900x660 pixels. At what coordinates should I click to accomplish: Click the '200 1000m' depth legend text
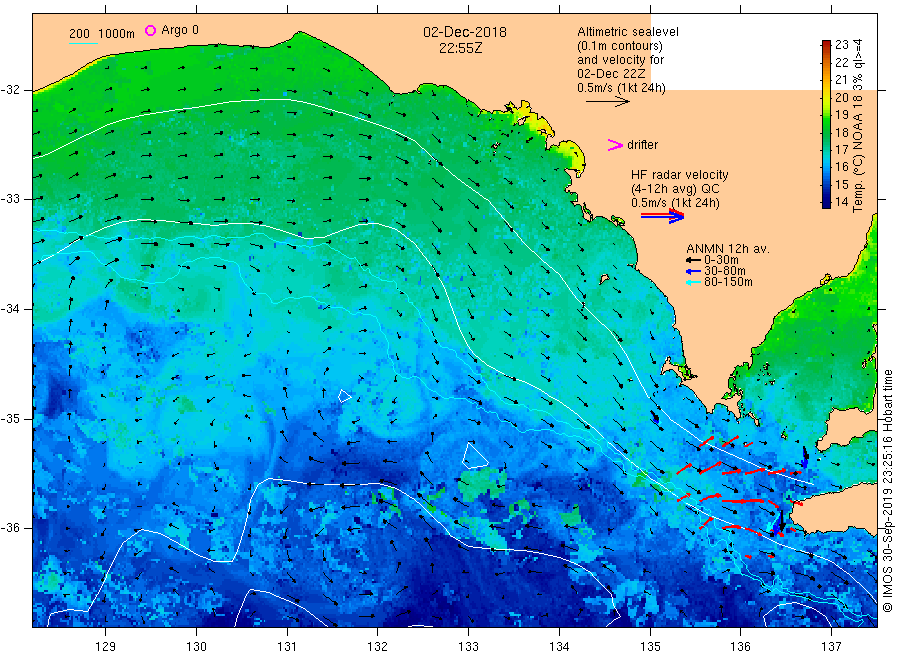(x=102, y=34)
